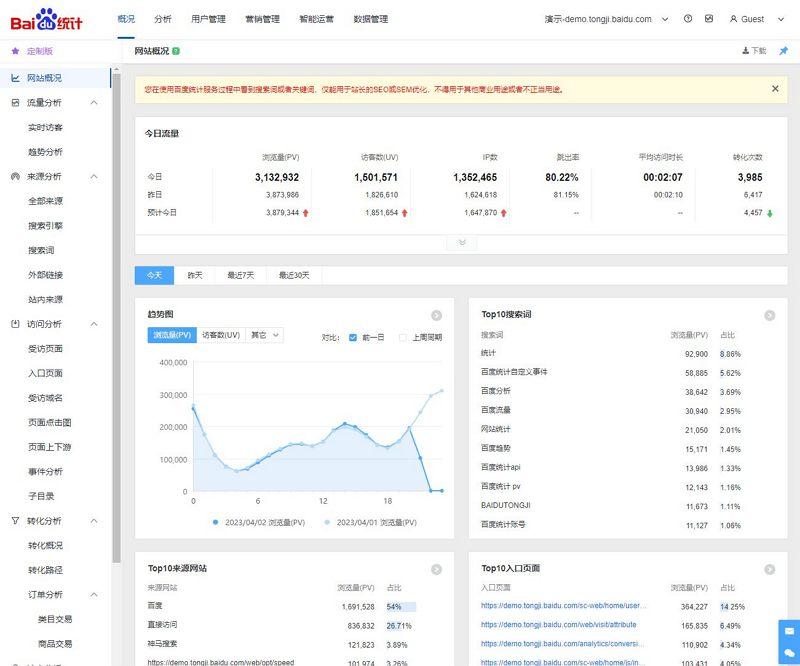Viewport: 800px width, 666px height.
Task: Open the Guest account dropdown arrow
Action: (781, 19)
